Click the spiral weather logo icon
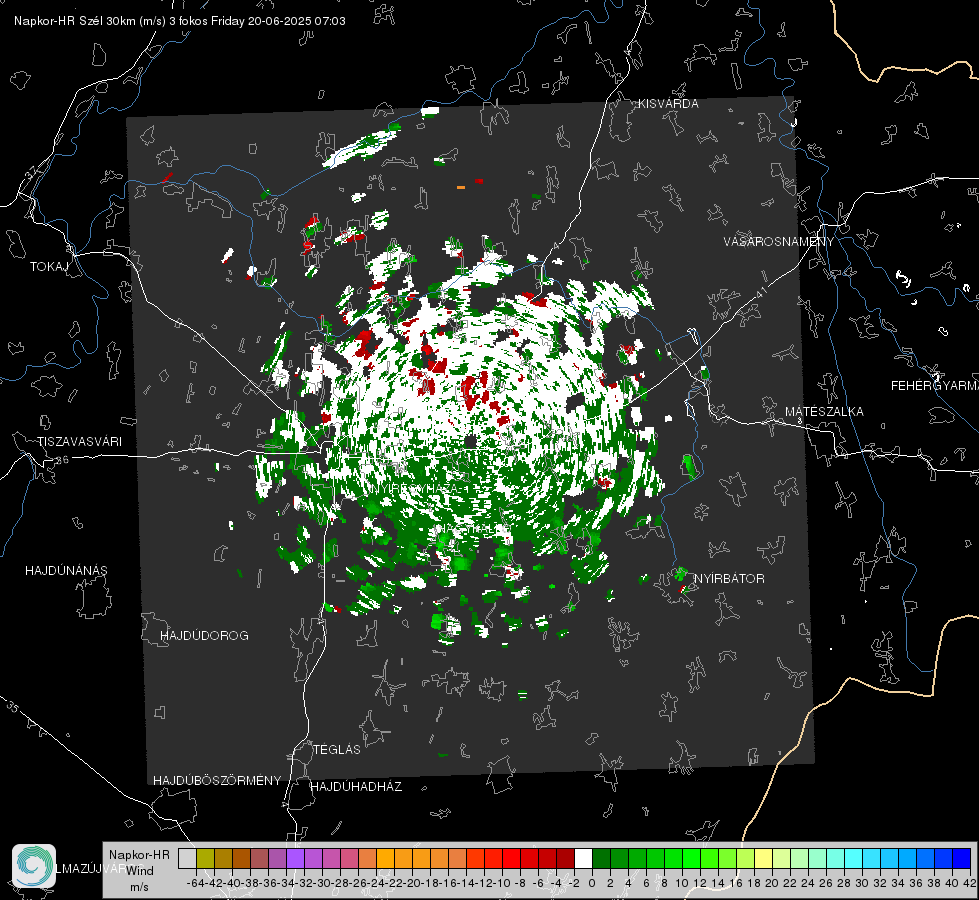 [34, 866]
